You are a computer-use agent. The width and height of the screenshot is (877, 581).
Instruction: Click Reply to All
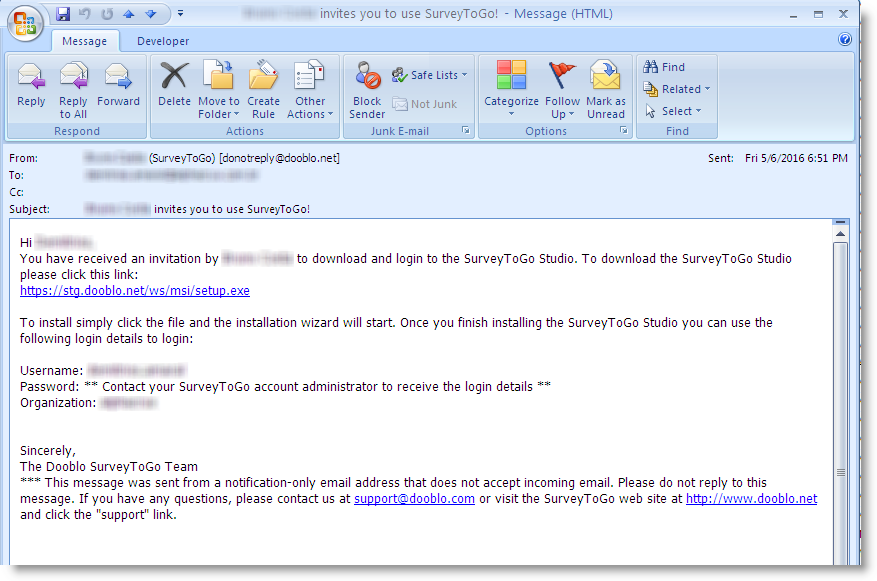pyautogui.click(x=73, y=89)
